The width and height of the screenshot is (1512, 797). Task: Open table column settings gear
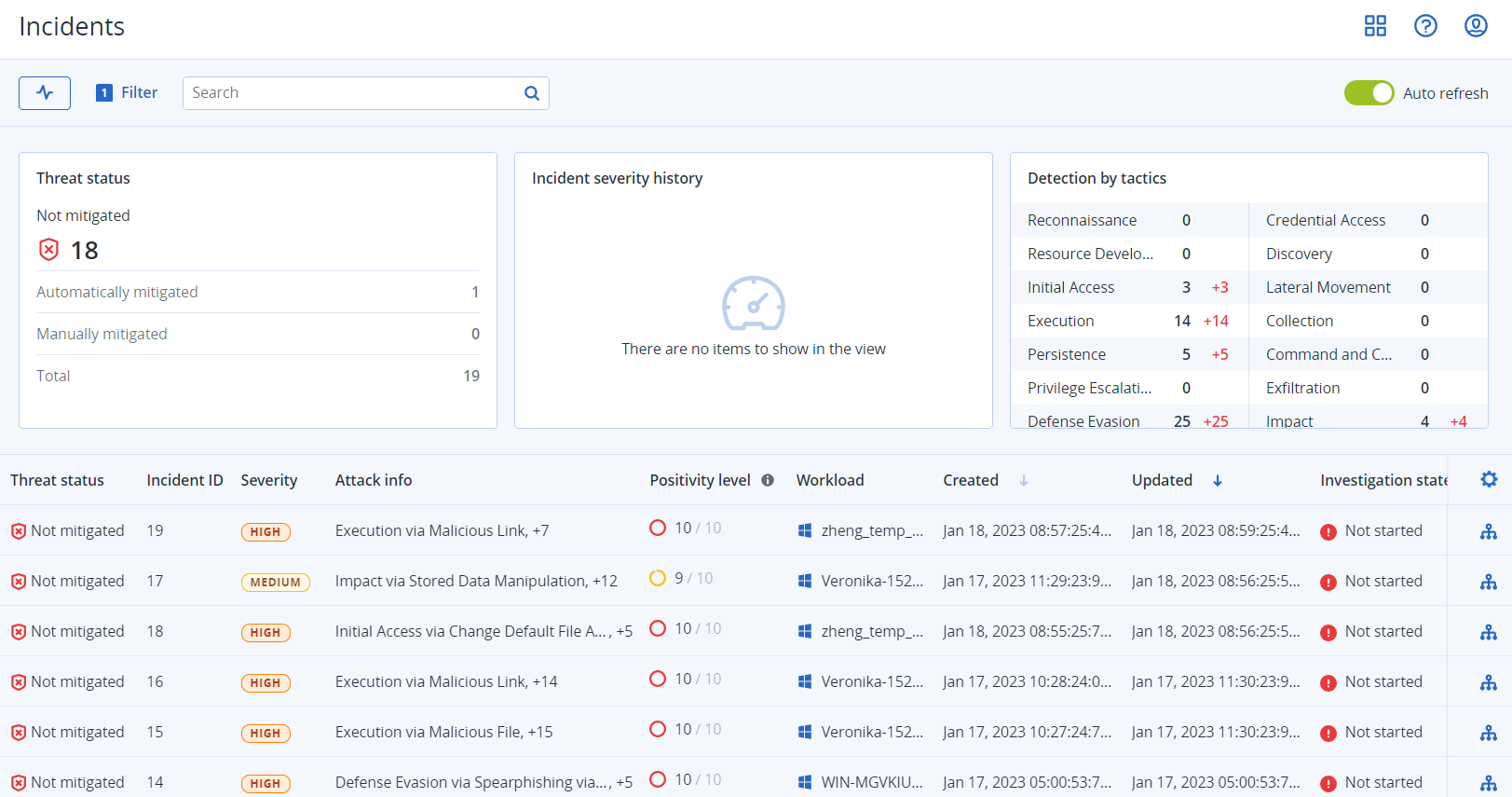1489,479
